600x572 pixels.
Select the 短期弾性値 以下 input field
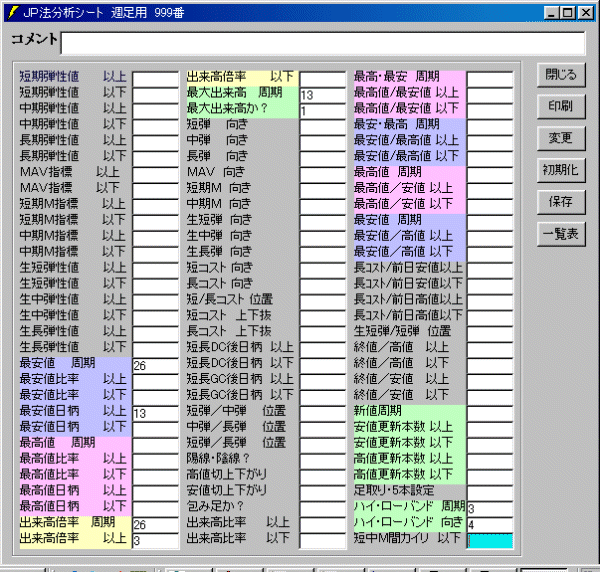[156, 95]
